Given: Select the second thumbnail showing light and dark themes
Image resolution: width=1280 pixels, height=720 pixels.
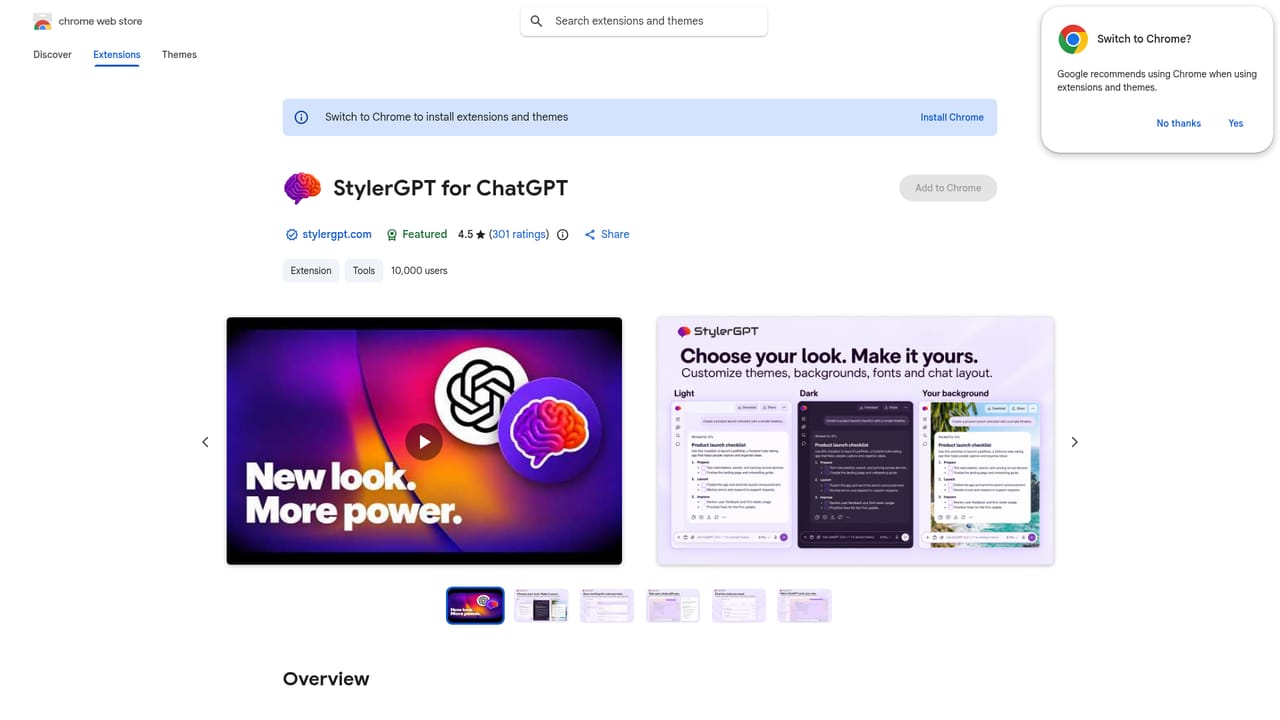Looking at the screenshot, I should point(541,606).
